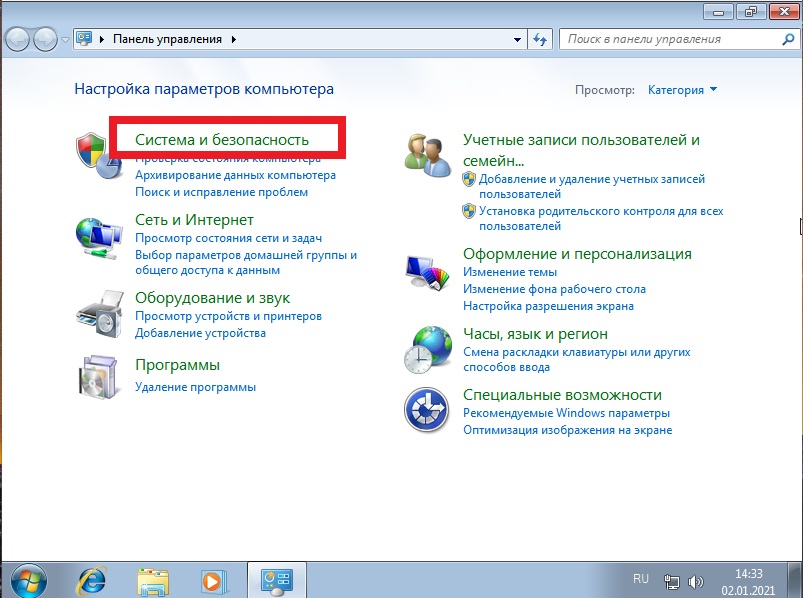The width and height of the screenshot is (803, 598).
Task: Open the Удаление программы link
Action: 196,387
